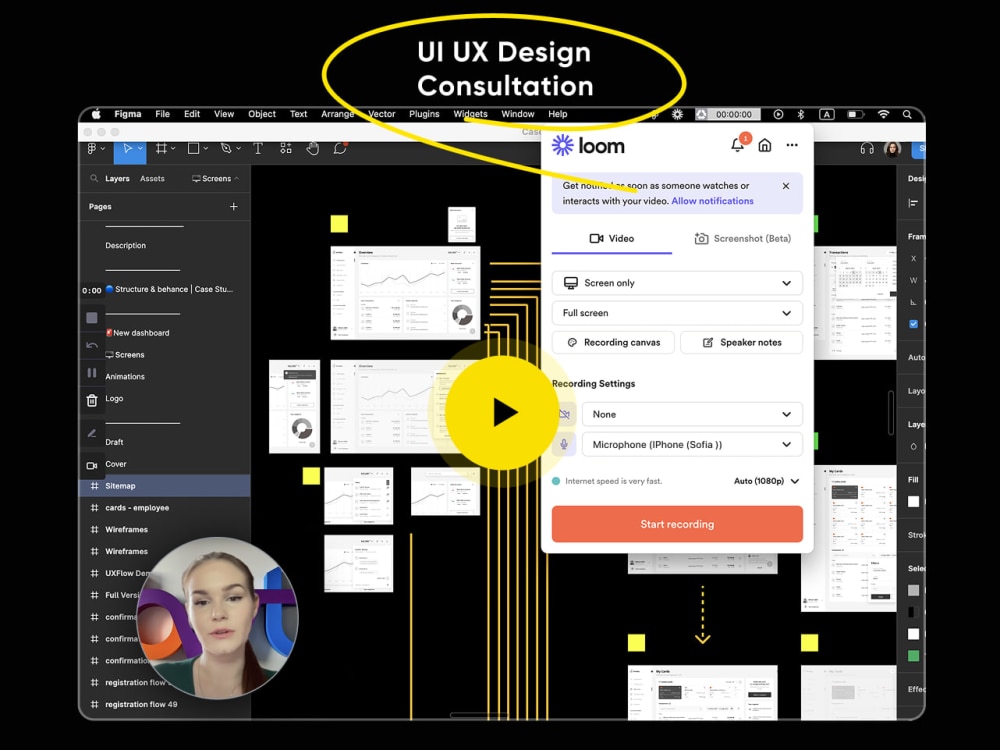This screenshot has width=1000, height=750.
Task: Change Auto (1080p) quality dropdown
Action: (x=767, y=481)
